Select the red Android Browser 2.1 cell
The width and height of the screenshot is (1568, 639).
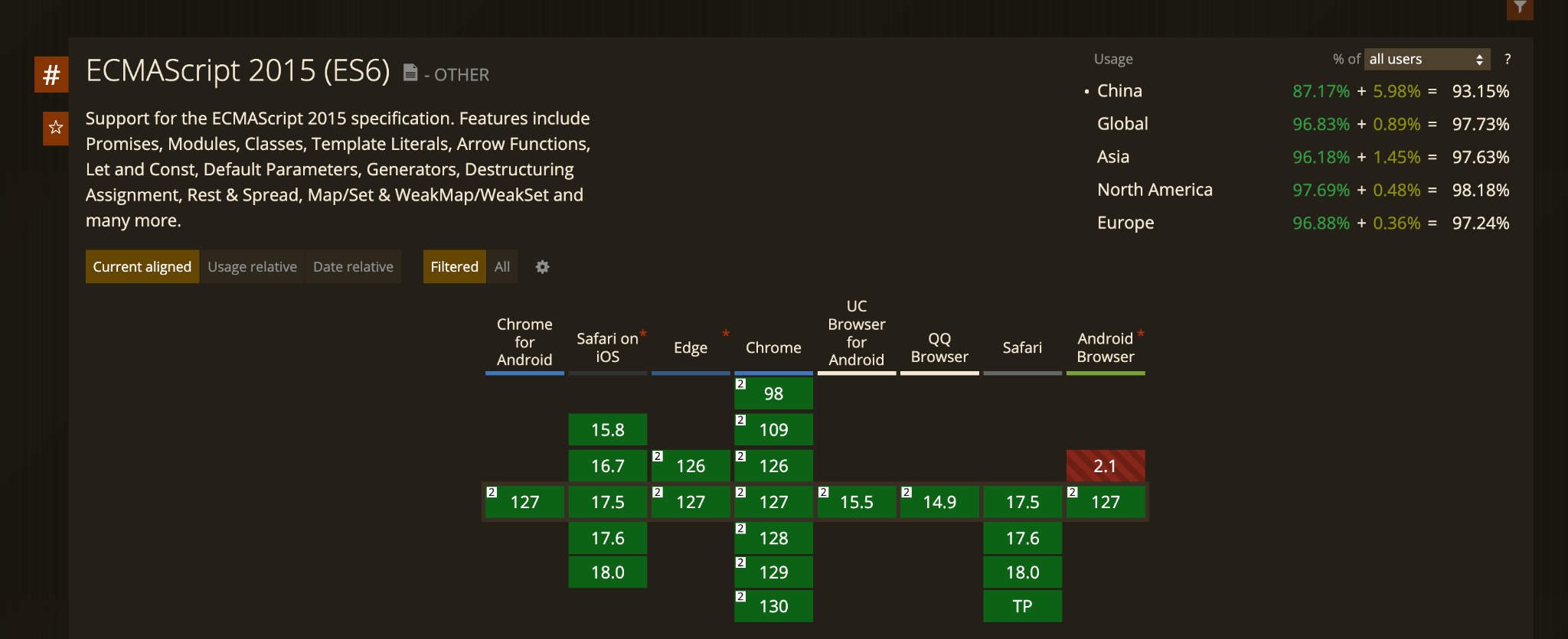coord(1105,466)
